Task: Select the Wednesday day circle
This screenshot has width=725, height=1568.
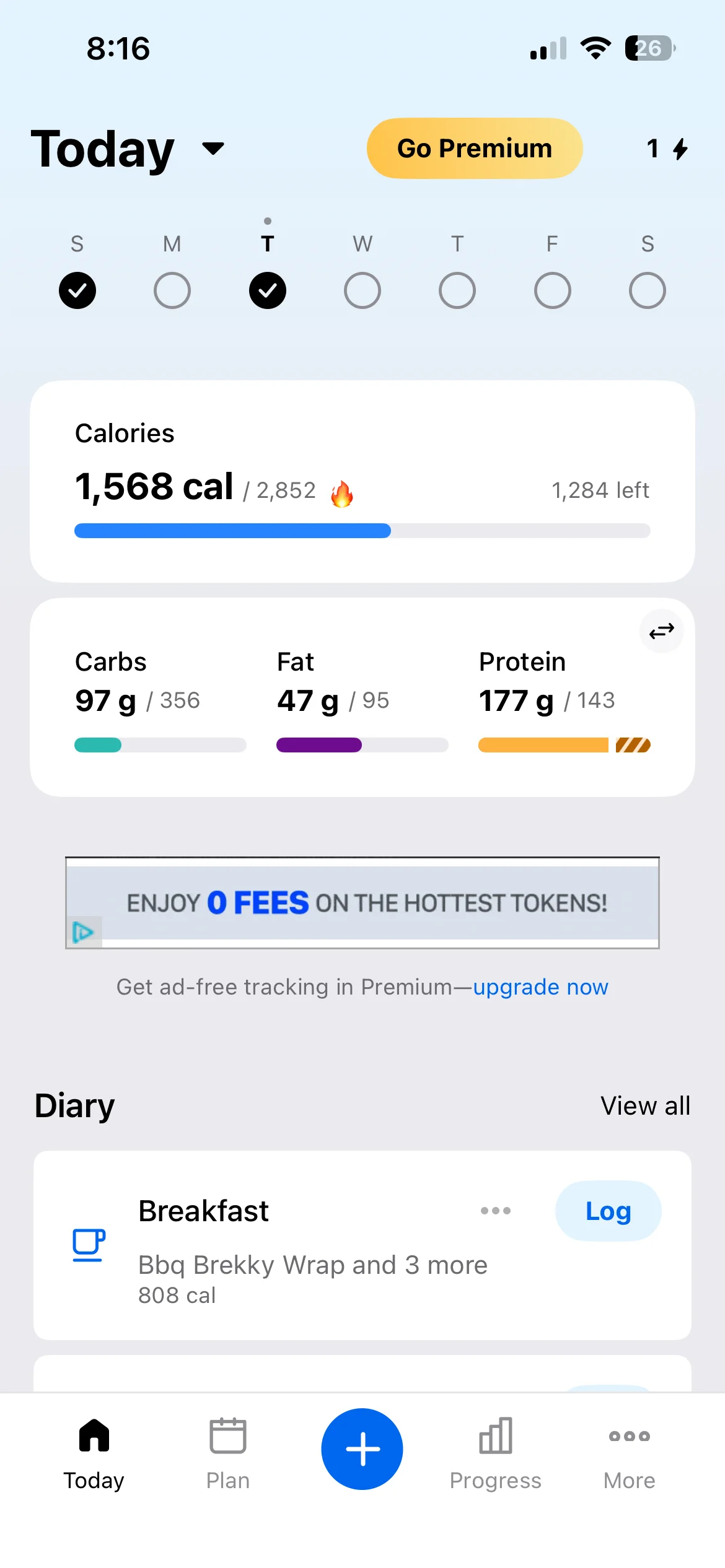Action: pyautogui.click(x=362, y=290)
